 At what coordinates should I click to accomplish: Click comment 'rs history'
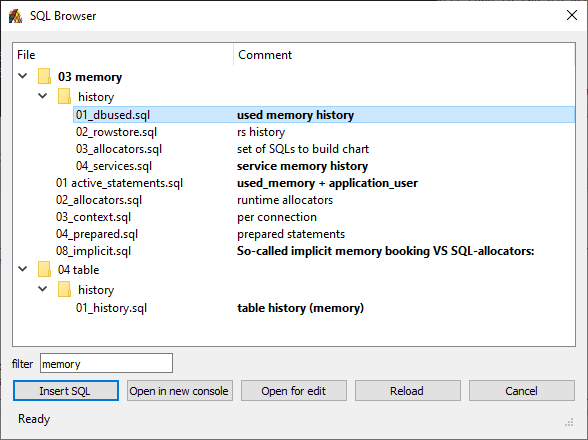point(261,132)
